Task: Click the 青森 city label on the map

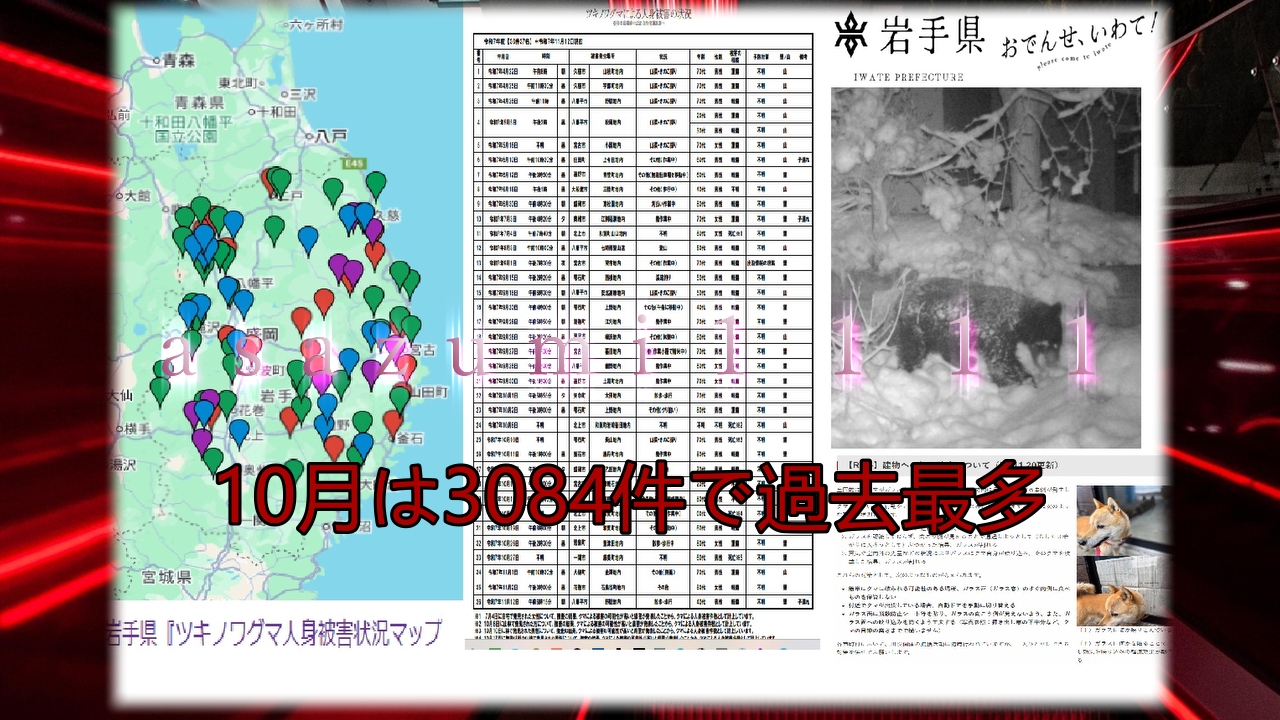Action: coord(180,60)
